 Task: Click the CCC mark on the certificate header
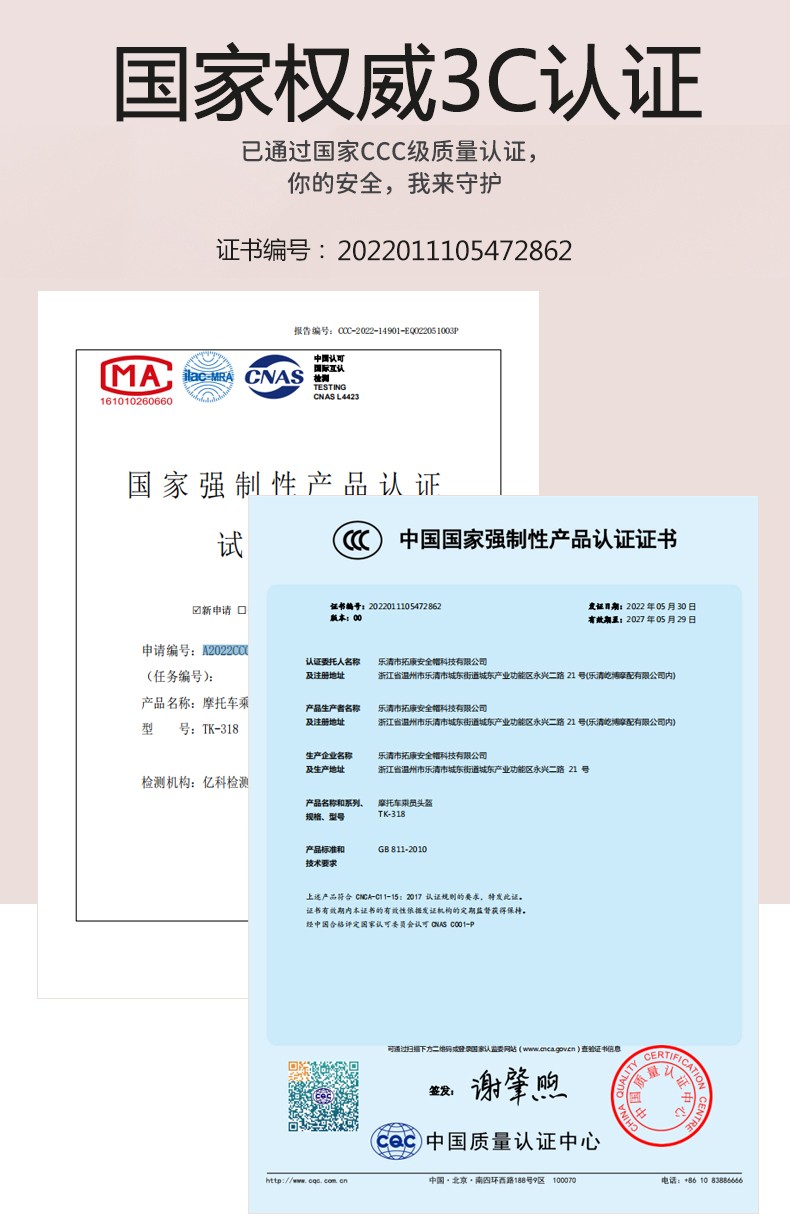357,540
